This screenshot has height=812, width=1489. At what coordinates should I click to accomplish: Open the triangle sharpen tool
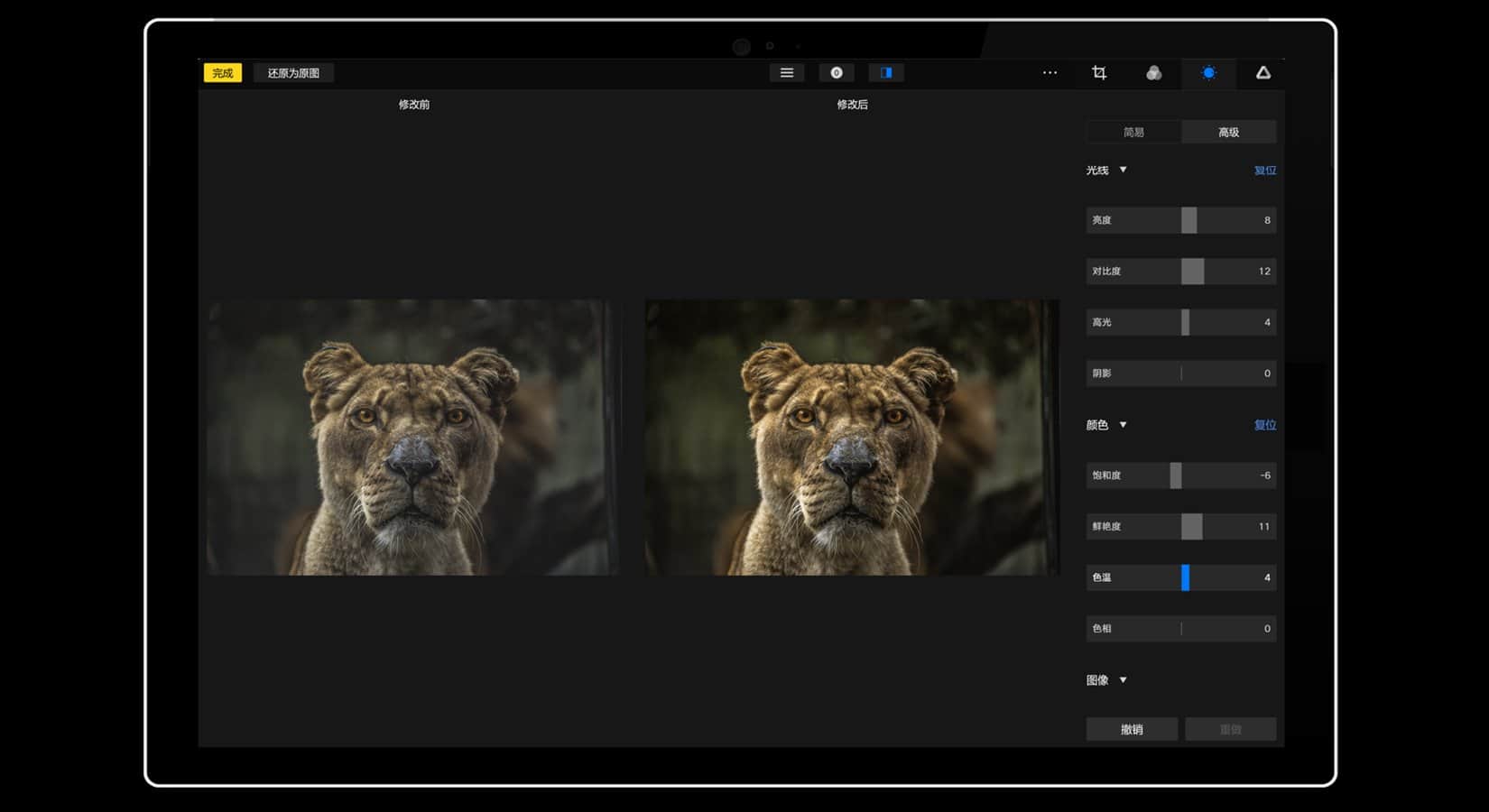(1263, 73)
